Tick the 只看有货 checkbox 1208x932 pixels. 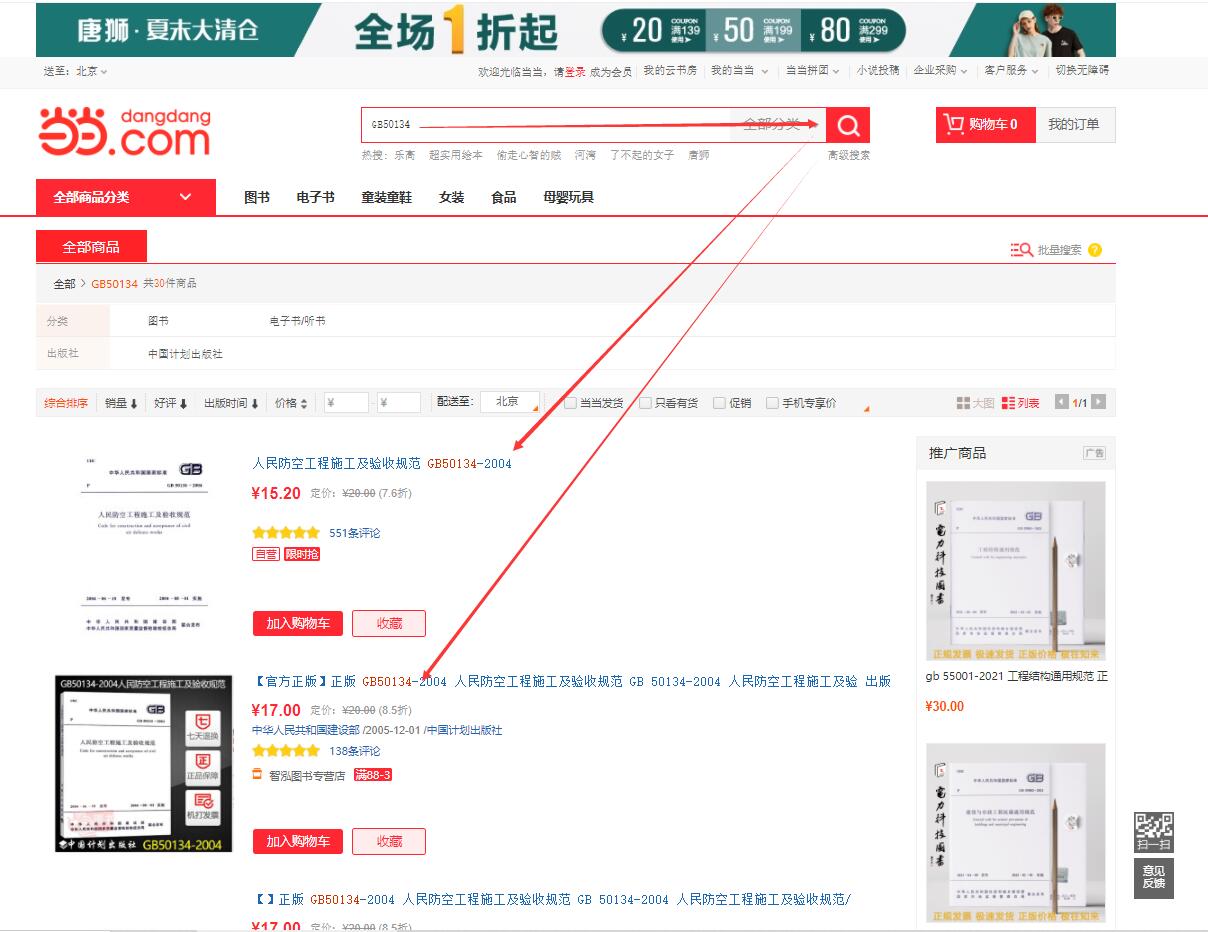tap(645, 403)
